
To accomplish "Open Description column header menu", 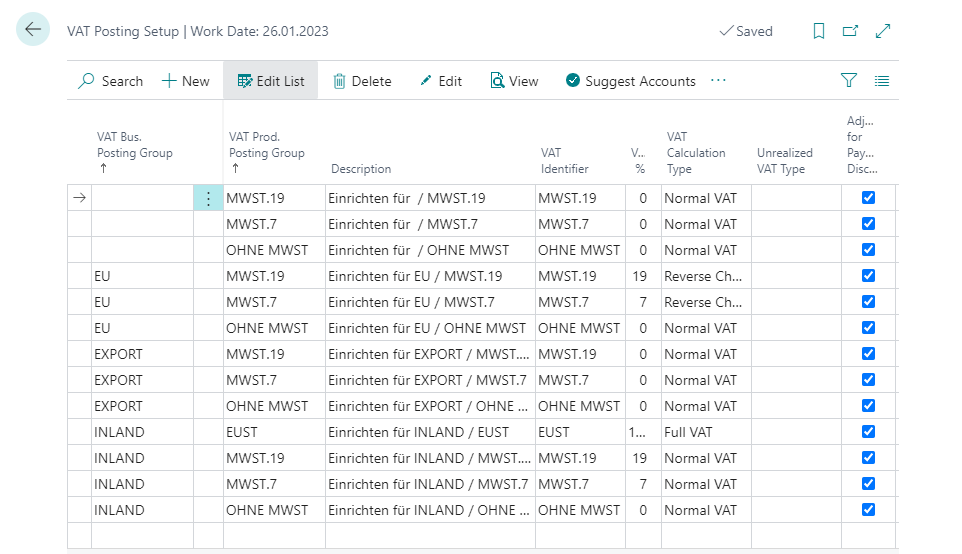I will click(x=361, y=169).
